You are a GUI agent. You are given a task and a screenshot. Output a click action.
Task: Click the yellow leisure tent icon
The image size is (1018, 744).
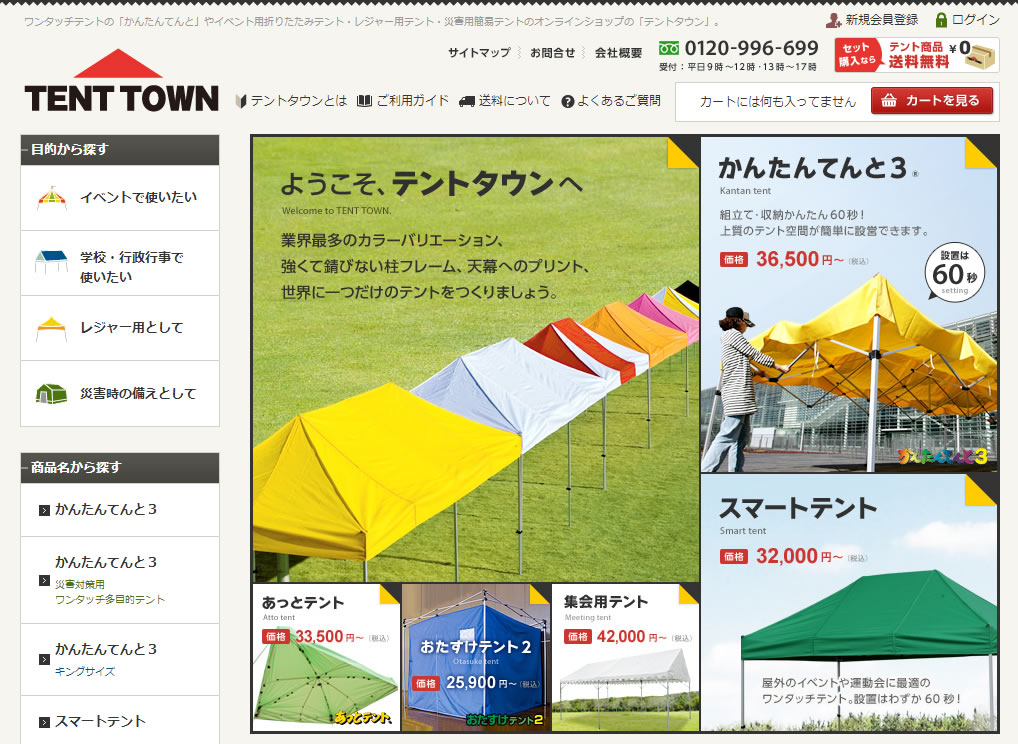pyautogui.click(x=51, y=328)
